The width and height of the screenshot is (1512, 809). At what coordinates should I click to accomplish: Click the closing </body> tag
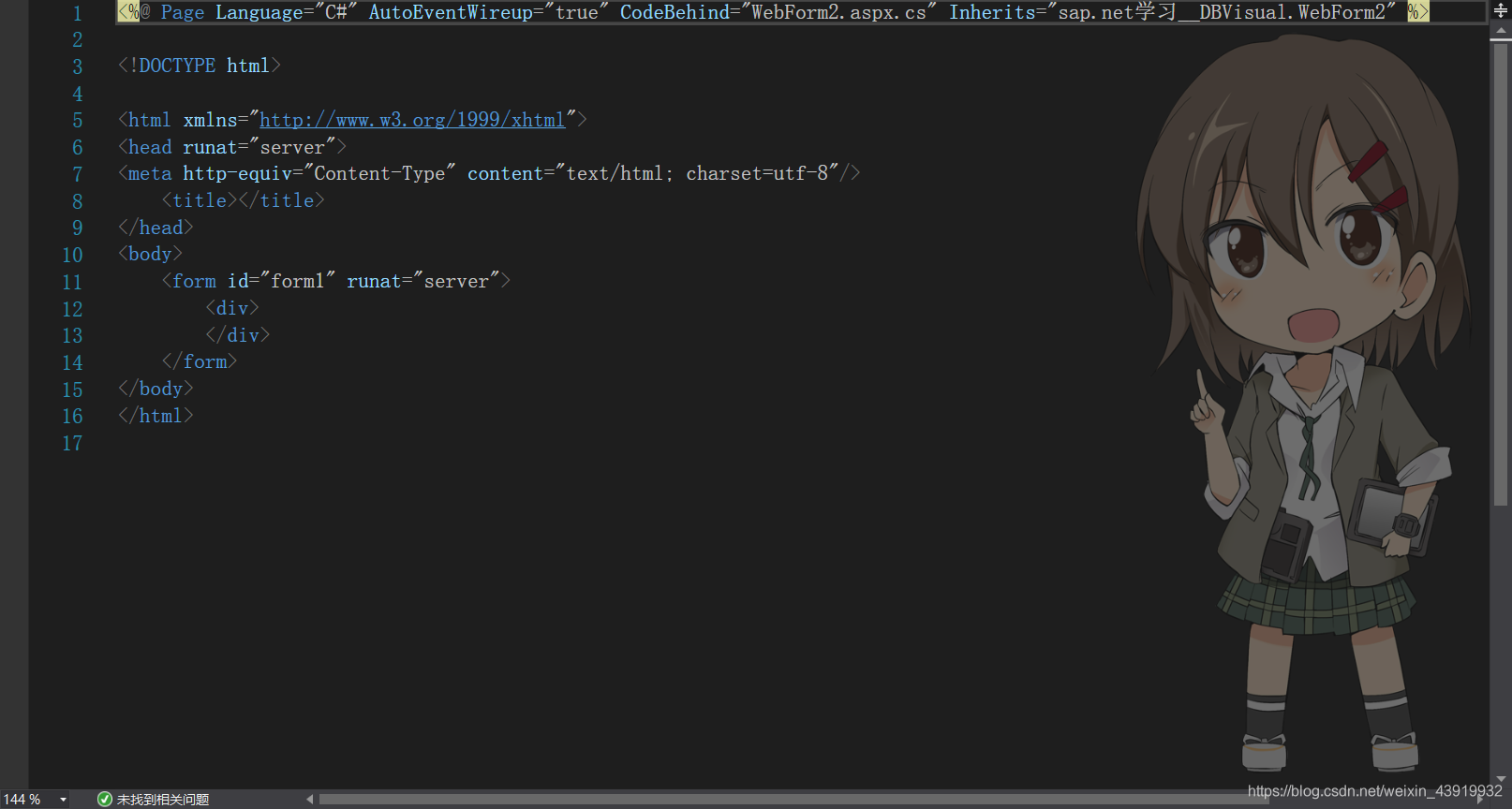[156, 389]
